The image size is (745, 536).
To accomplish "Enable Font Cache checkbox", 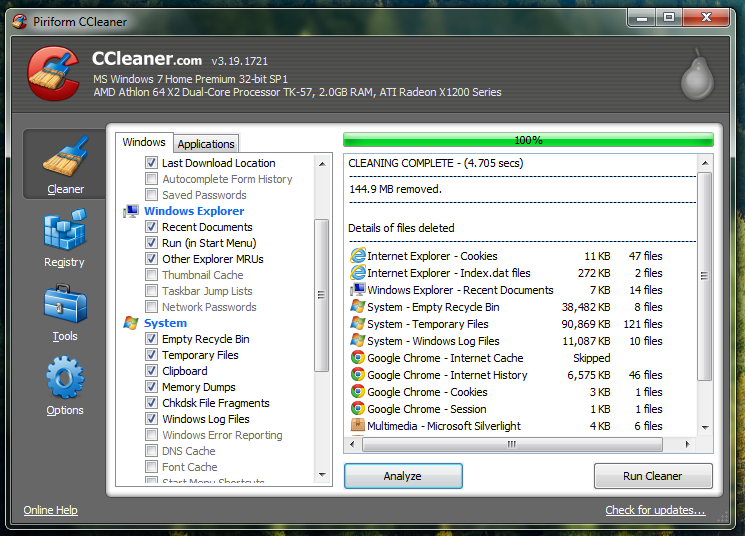I will point(151,467).
